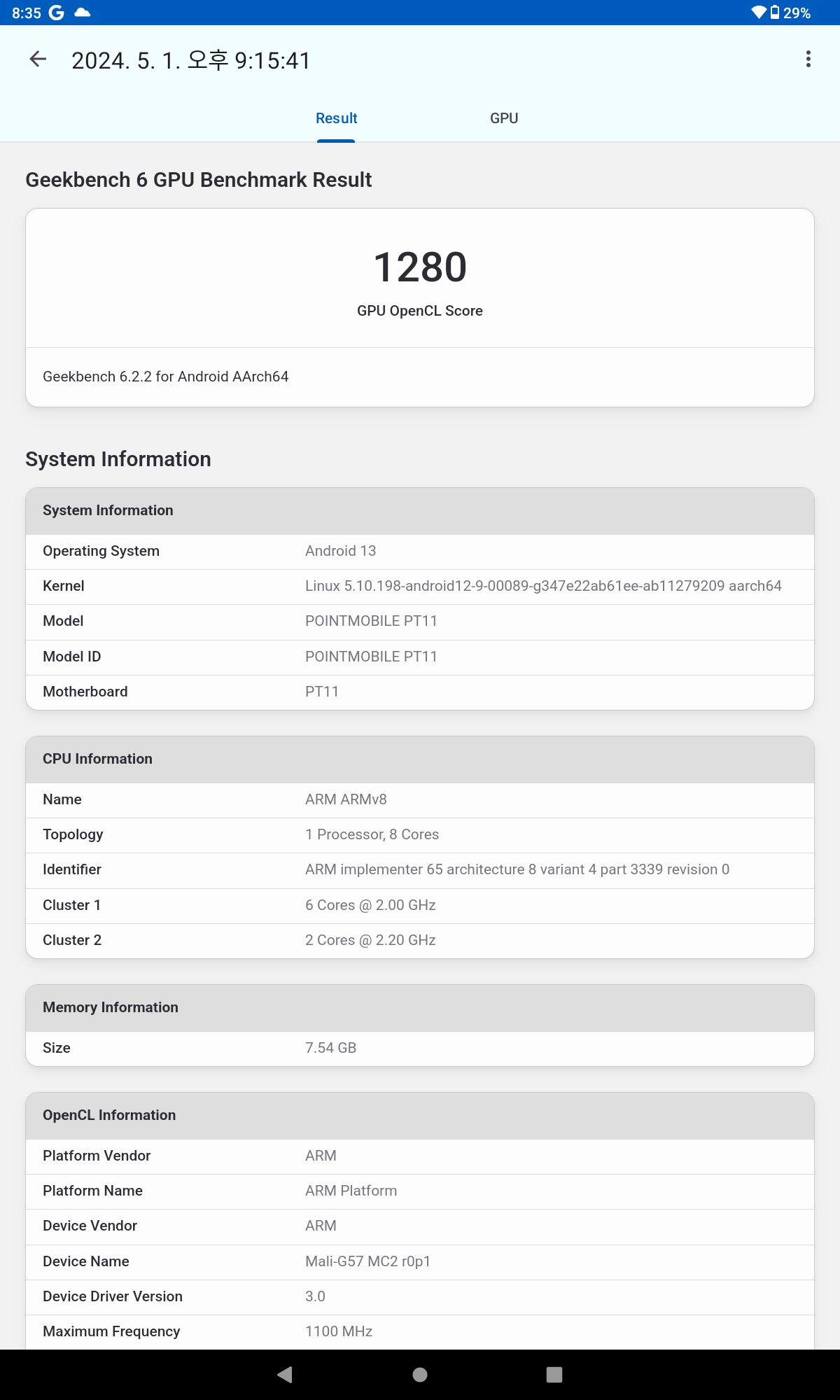
Task: Click the GPU OpenCL Score label
Action: pos(420,311)
